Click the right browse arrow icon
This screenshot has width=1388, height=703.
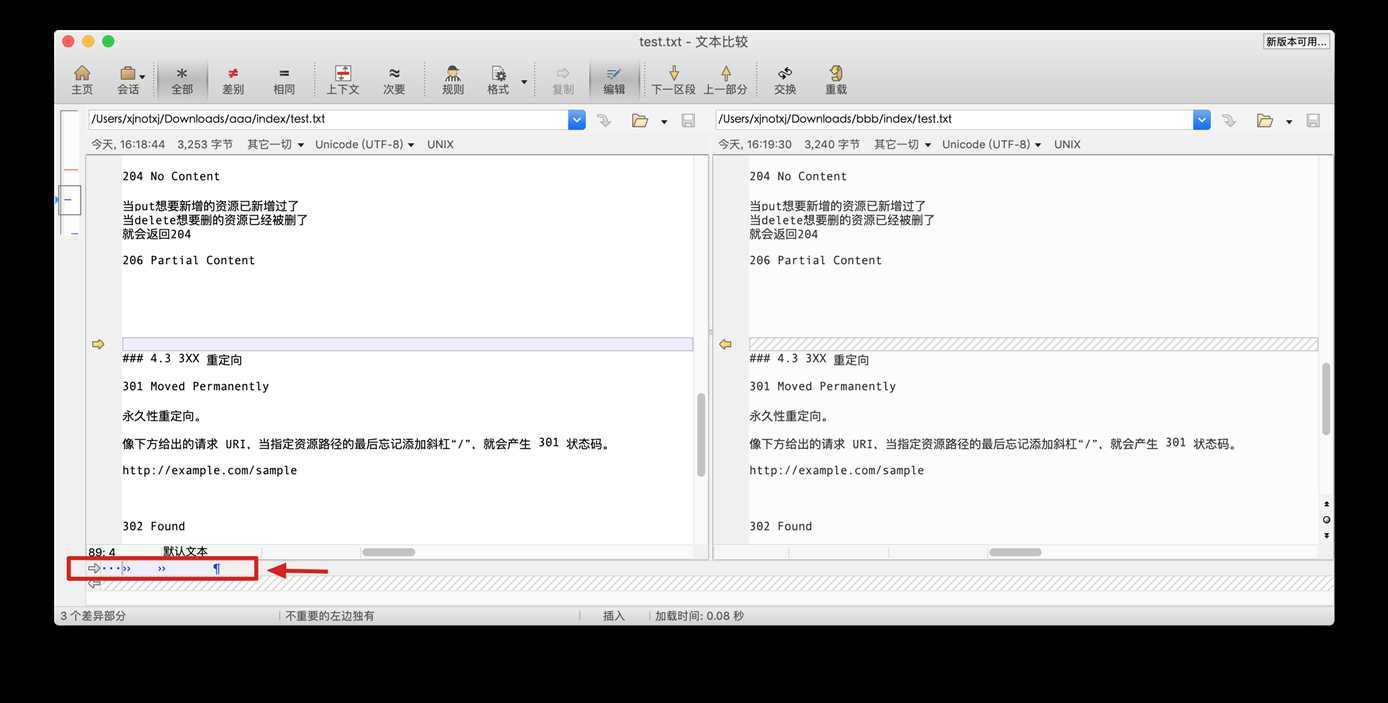1229,120
